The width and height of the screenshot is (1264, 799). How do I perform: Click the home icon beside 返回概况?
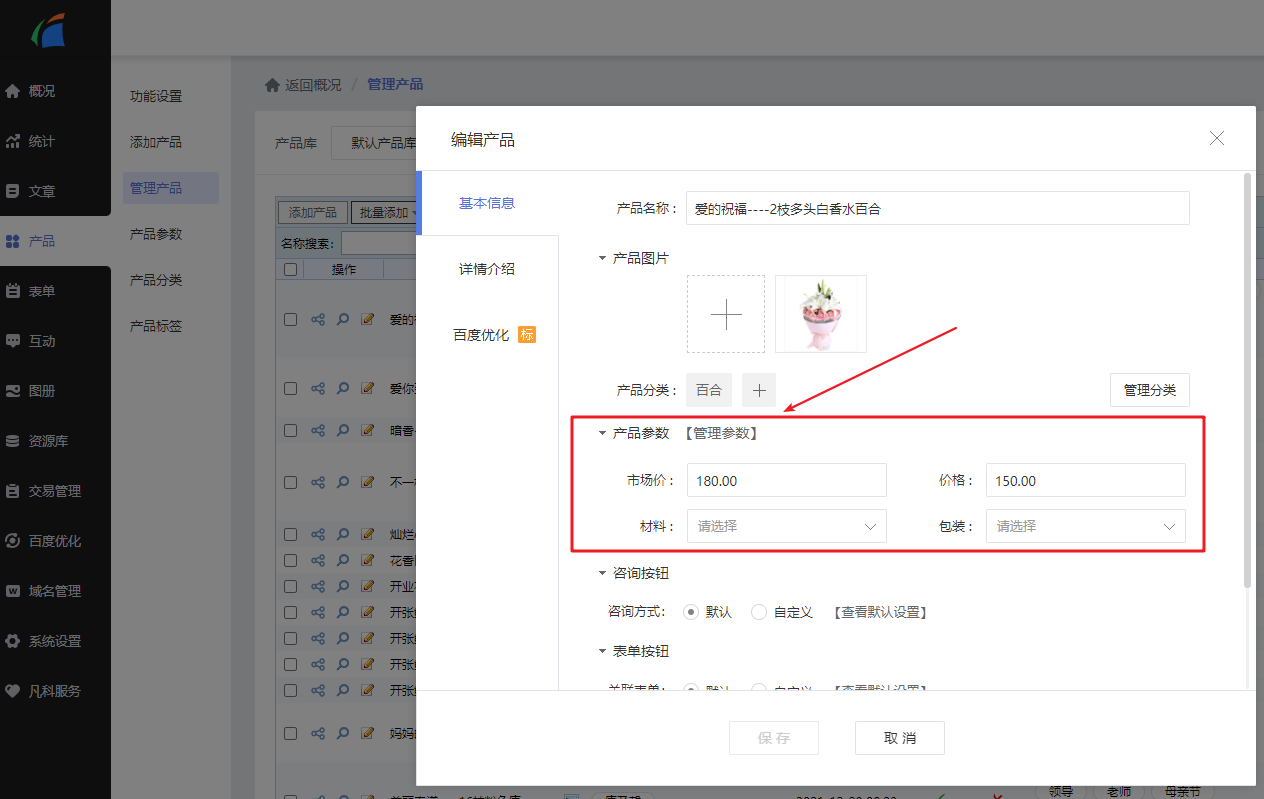[272, 85]
